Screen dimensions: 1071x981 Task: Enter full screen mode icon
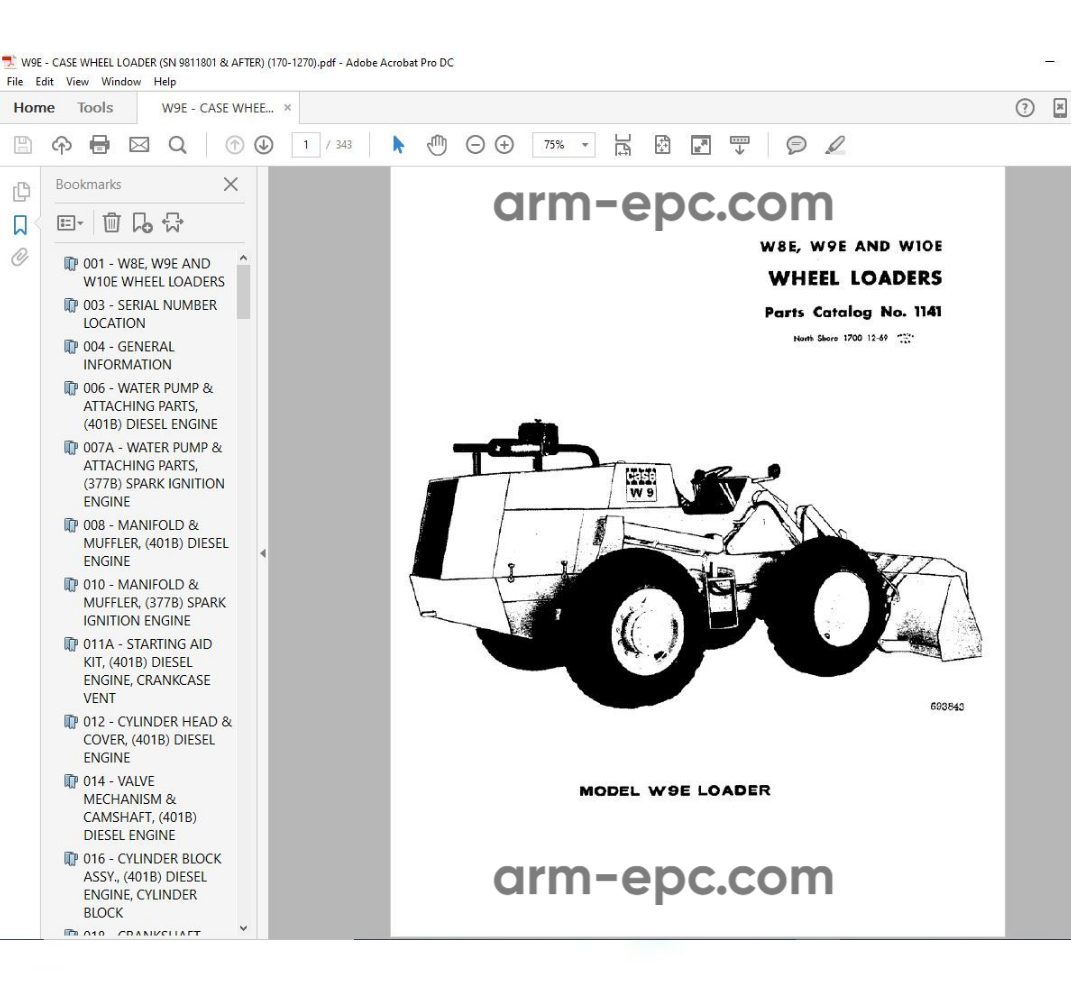tap(701, 145)
